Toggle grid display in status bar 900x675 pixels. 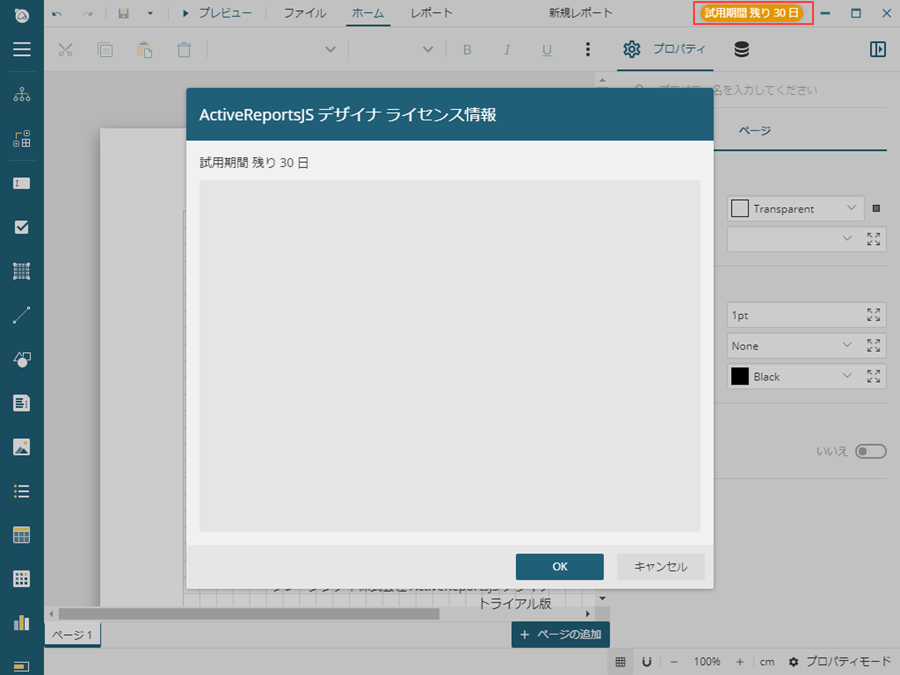click(x=620, y=662)
